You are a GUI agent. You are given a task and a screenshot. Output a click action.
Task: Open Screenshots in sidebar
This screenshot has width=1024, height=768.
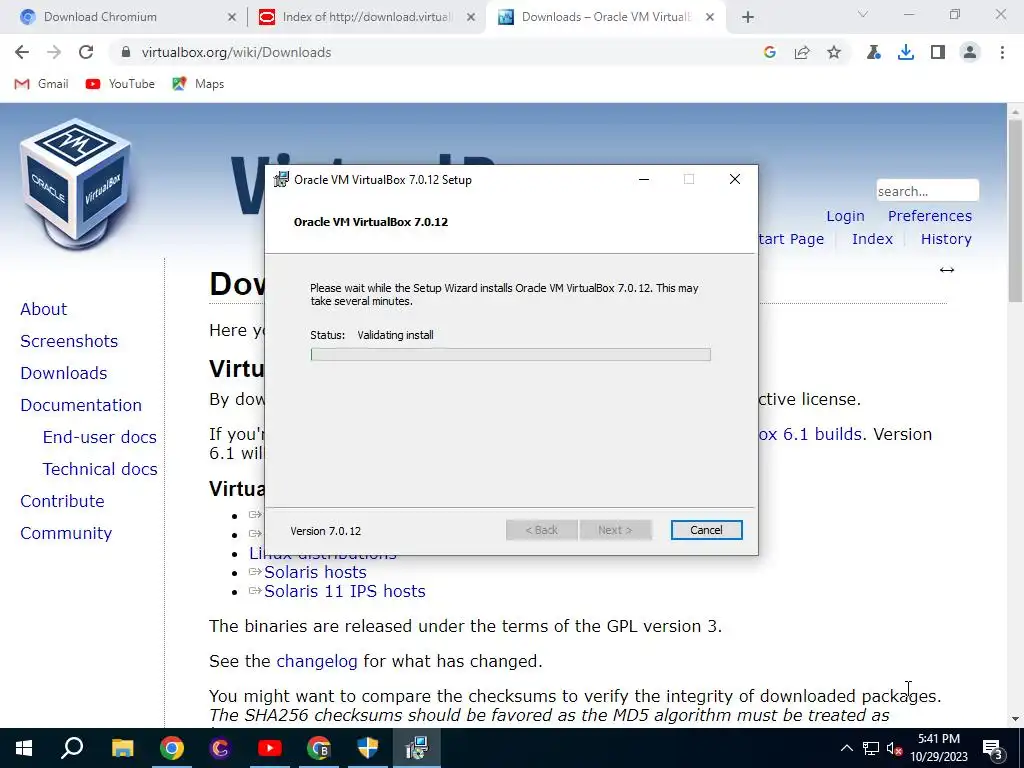pyautogui.click(x=69, y=341)
